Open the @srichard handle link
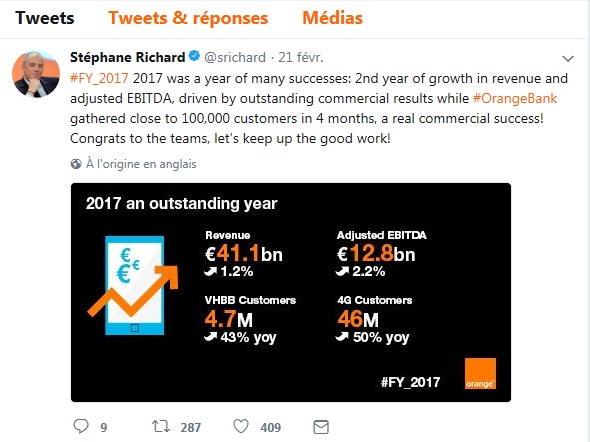Screen dimensions: 590x442 [235, 57]
